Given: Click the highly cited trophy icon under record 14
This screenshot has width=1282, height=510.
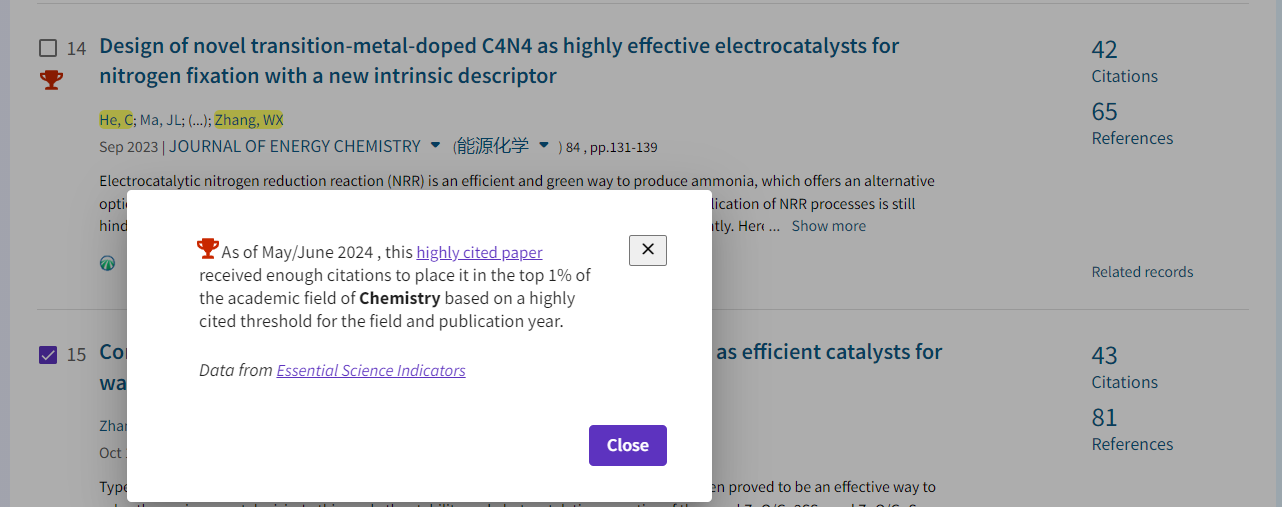Looking at the screenshot, I should click(51, 80).
